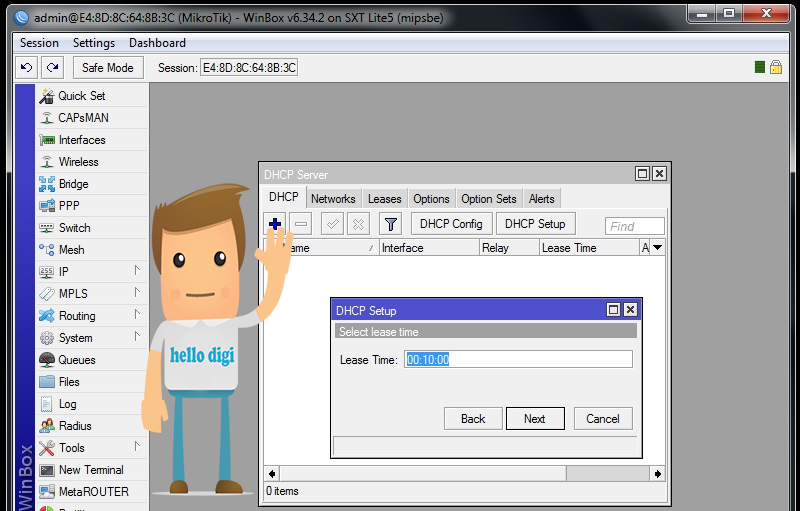Switch to the Option Sets tab
The height and width of the screenshot is (511, 800).
(489, 199)
